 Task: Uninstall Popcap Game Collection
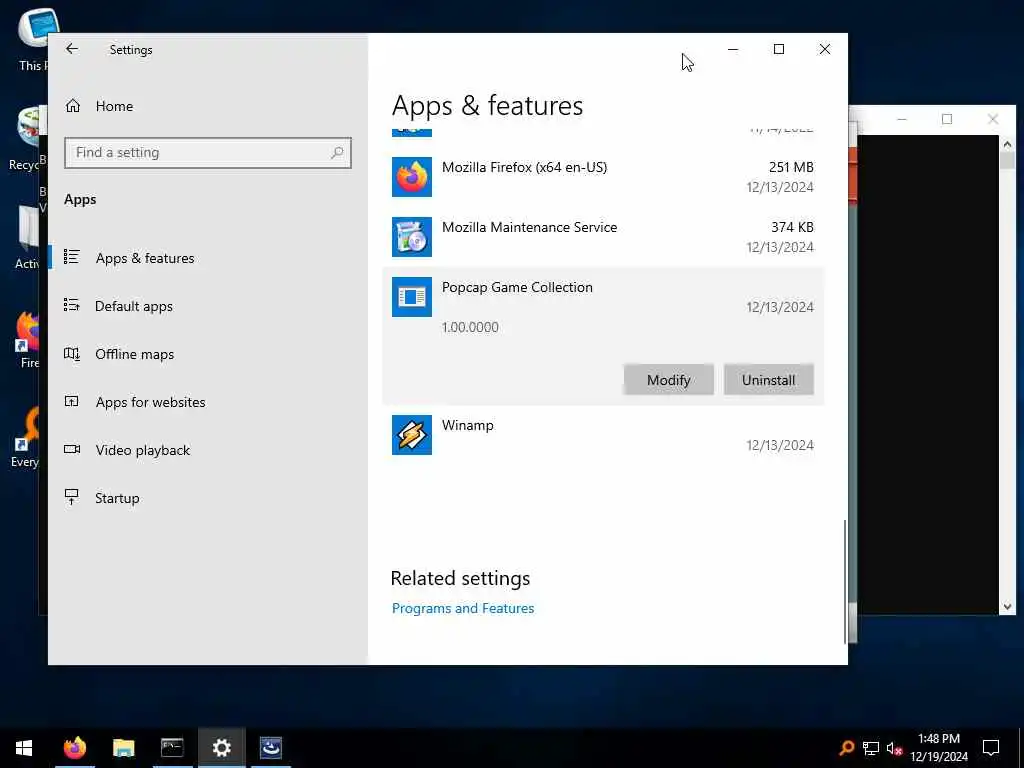[769, 380]
